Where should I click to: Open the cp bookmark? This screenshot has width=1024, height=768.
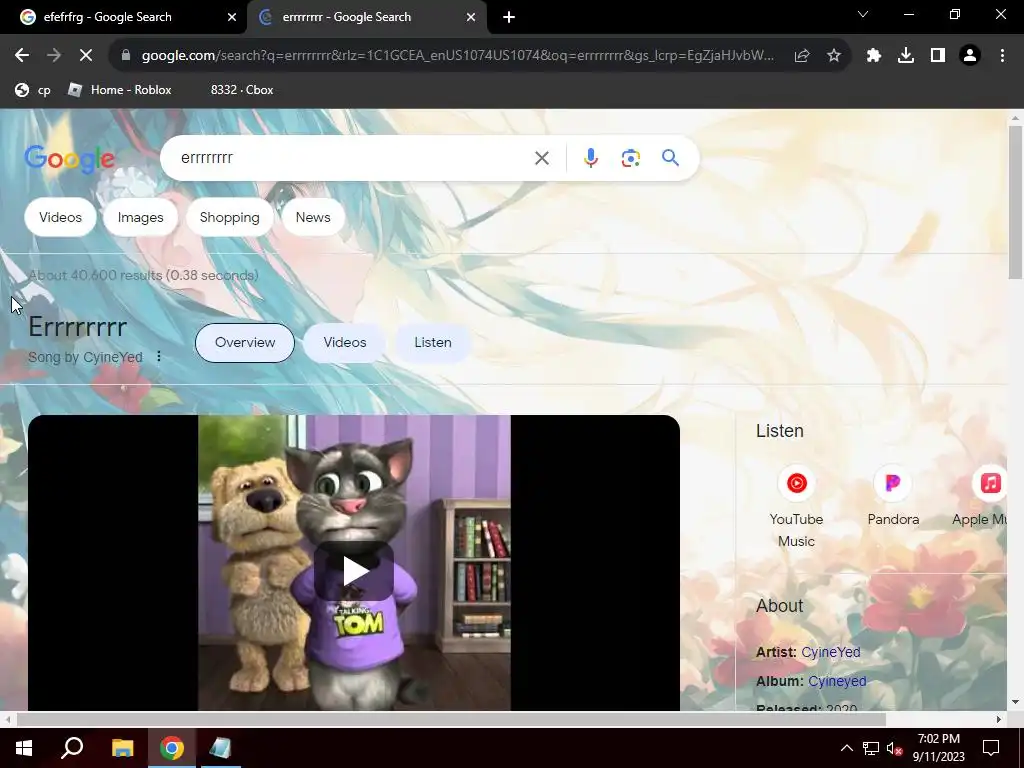tap(33, 90)
